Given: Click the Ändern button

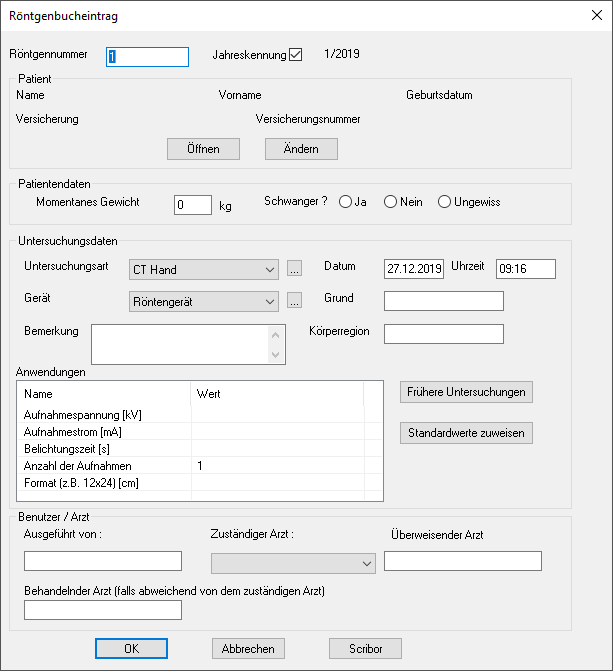Looking at the screenshot, I should pyautogui.click(x=301, y=149).
